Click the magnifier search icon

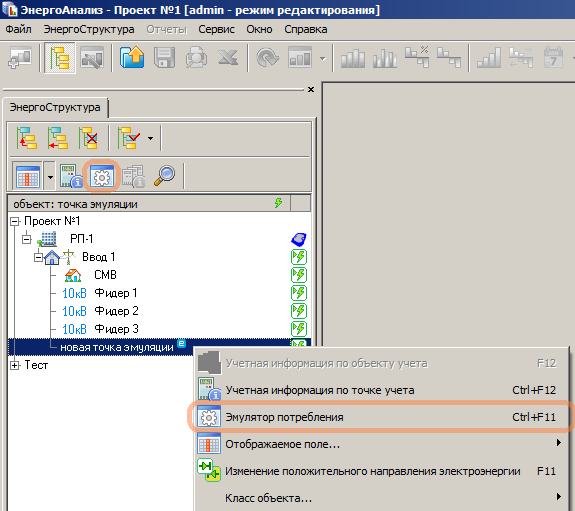[x=164, y=176]
